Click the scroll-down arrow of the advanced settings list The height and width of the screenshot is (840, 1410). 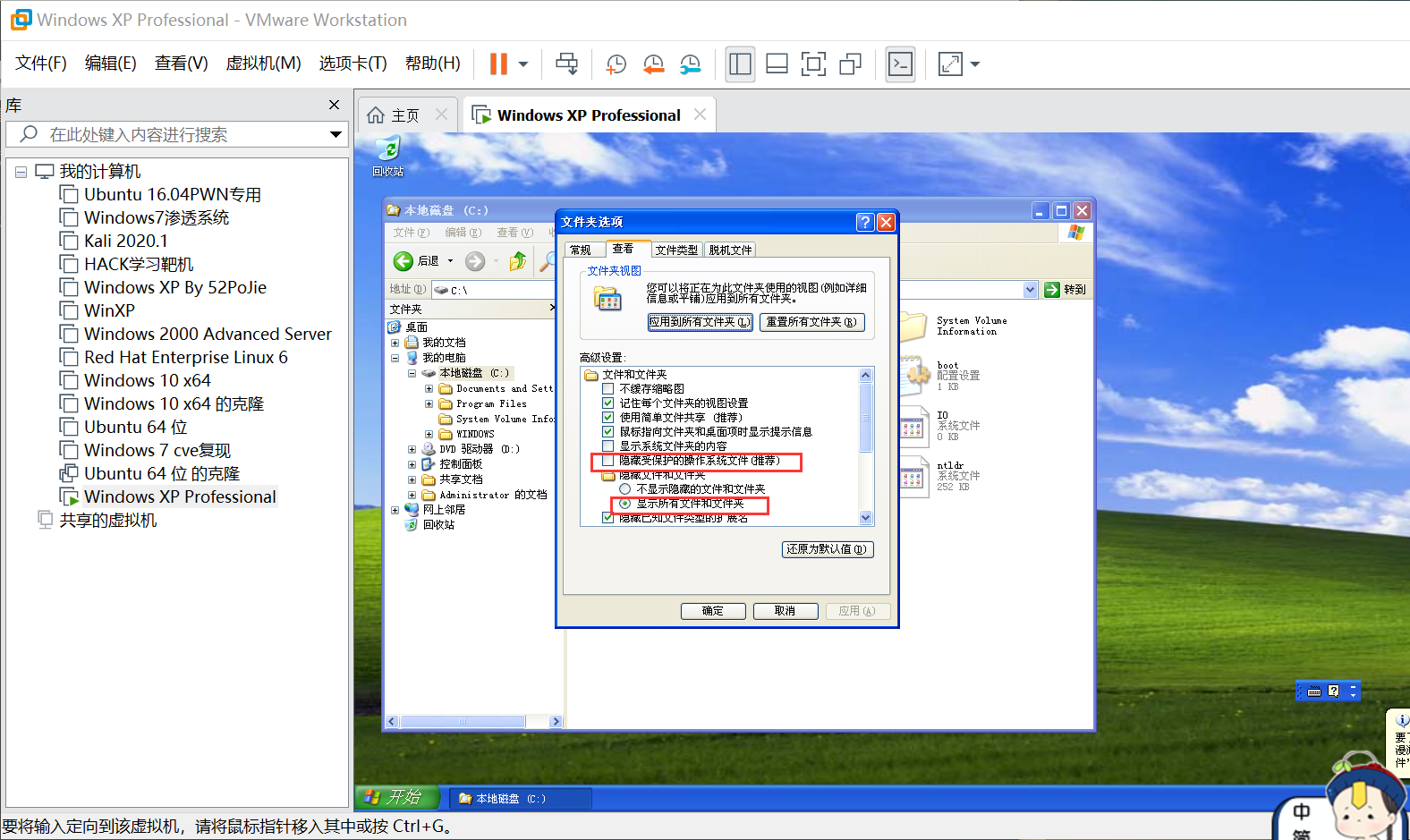click(865, 517)
